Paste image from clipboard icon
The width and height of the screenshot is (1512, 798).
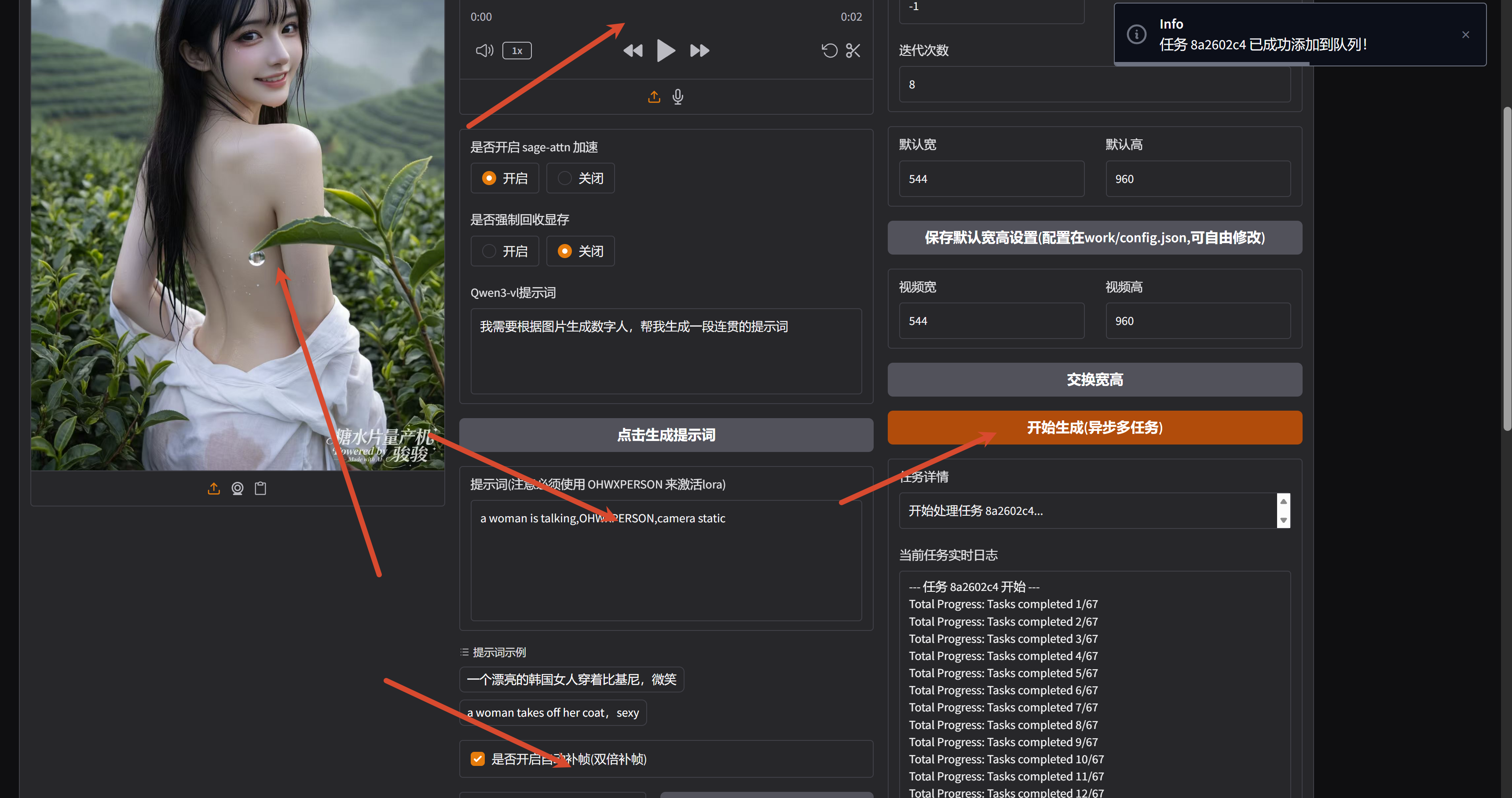pyautogui.click(x=260, y=488)
